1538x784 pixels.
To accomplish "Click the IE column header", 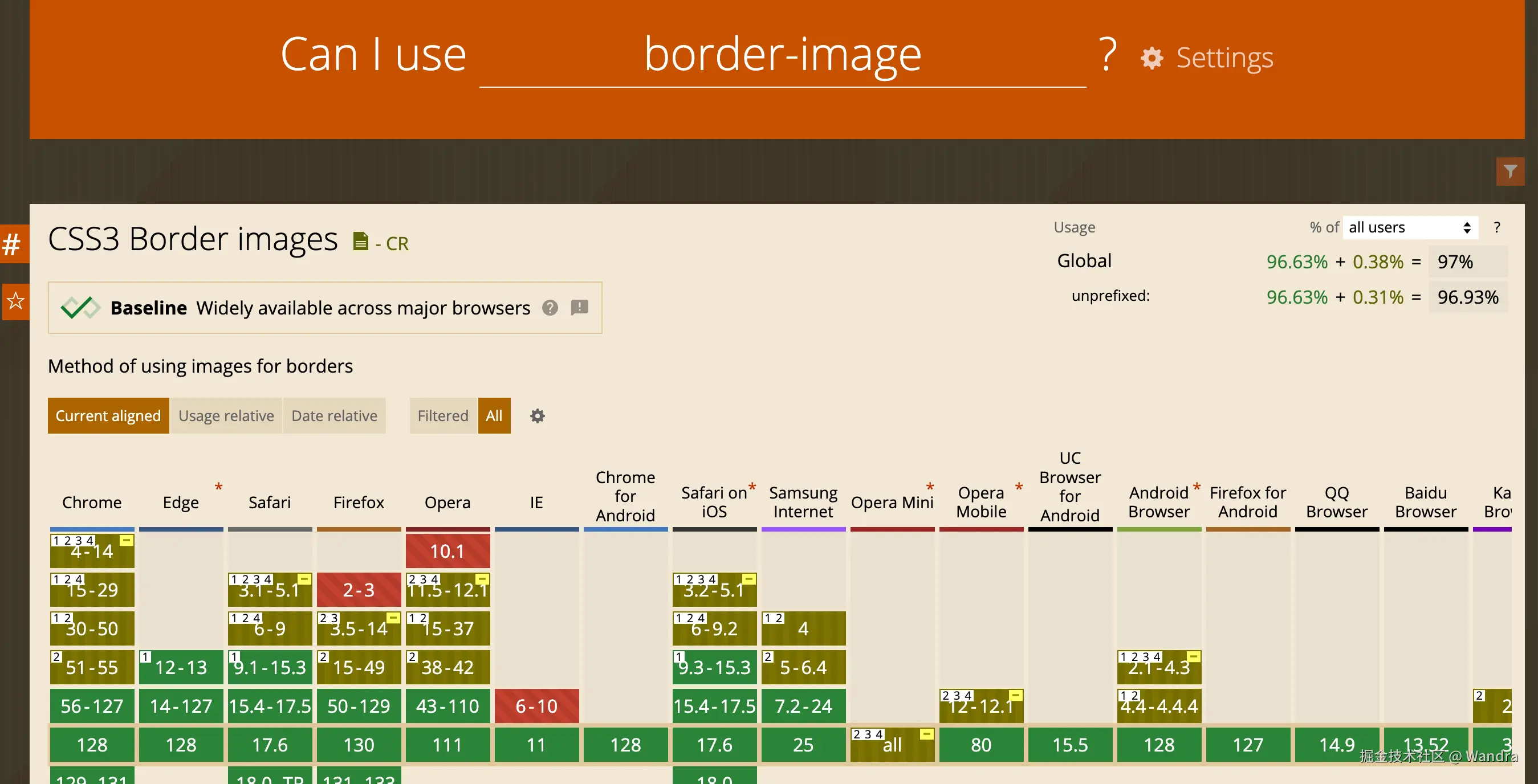I will click(537, 503).
